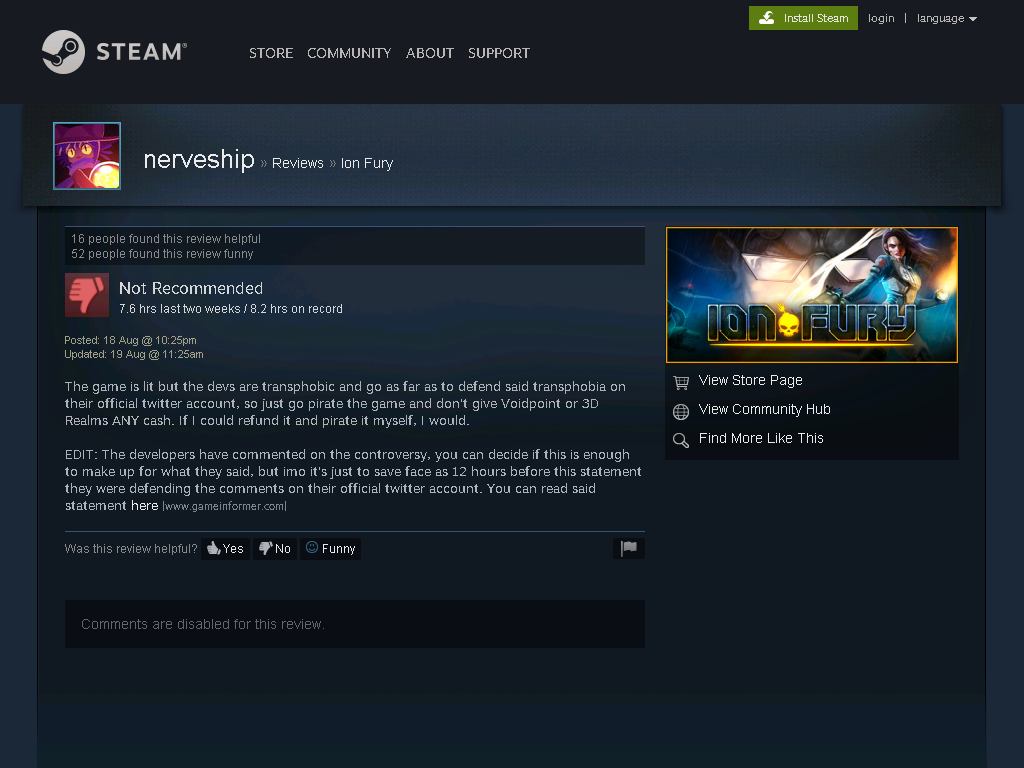Viewport: 1024px width, 768px height.
Task: Go to the ABOUT page
Action: point(430,53)
